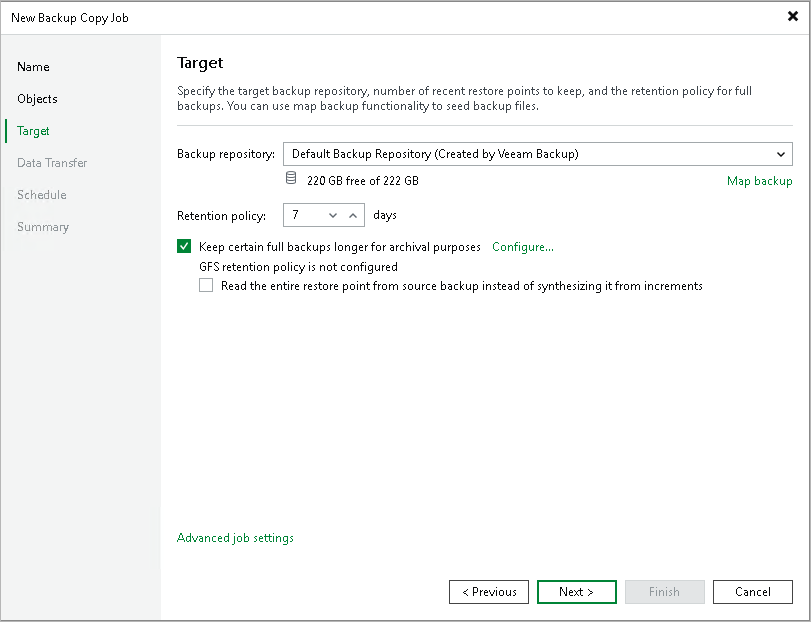Screen dimensions: 811x622
Task: Enable Read the entire restore point checkbox
Action: (x=206, y=285)
